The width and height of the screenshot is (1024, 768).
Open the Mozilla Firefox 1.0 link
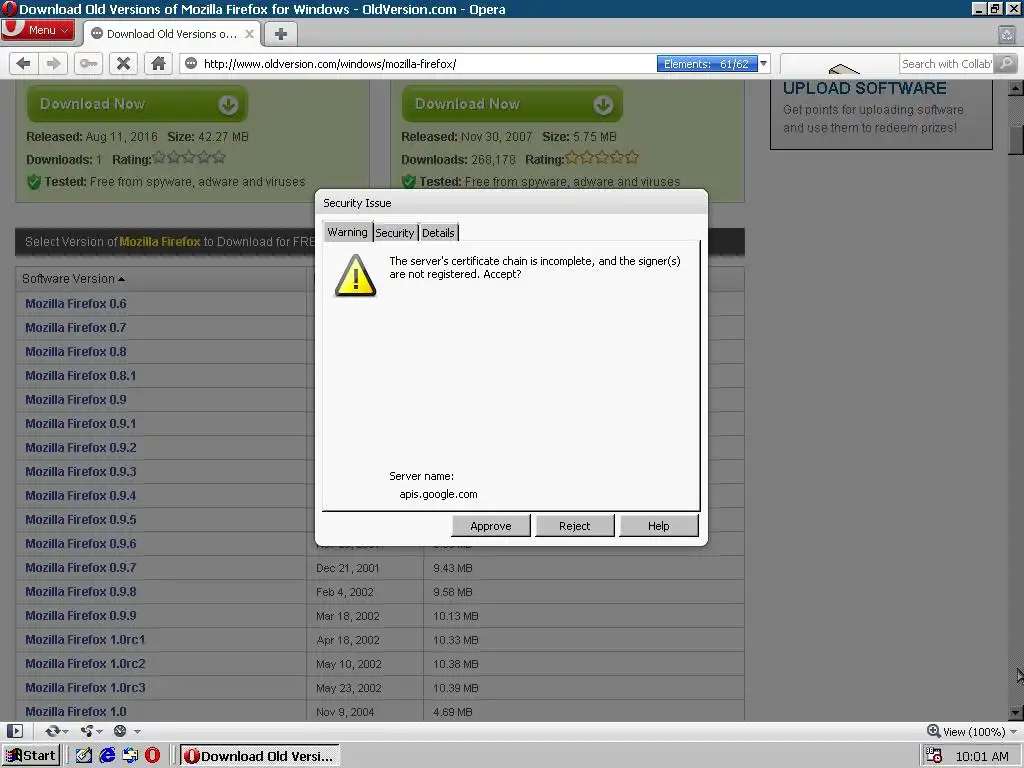pos(76,711)
